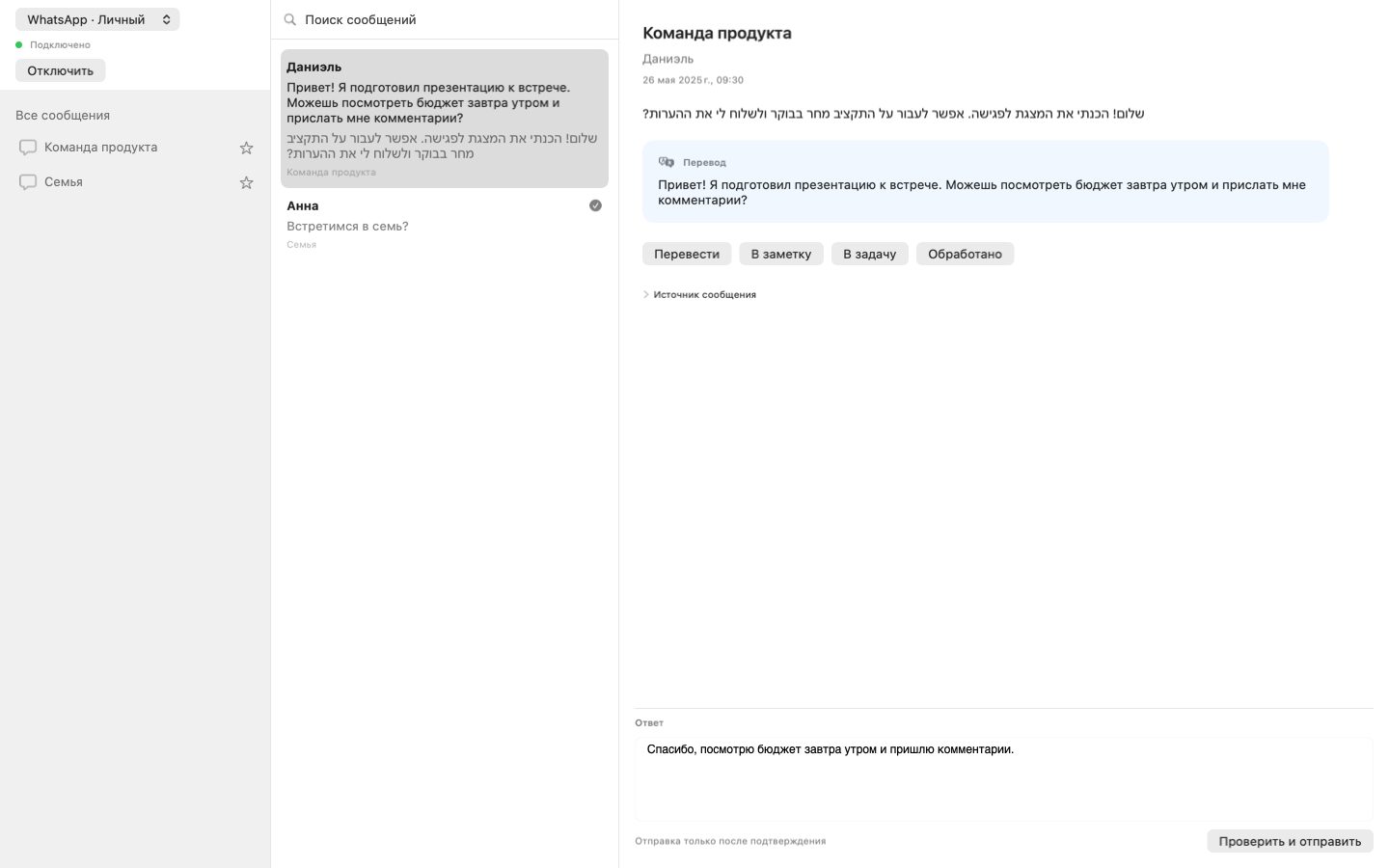The image size is (1389, 868).
Task: Click the date 26 мая 2025 г., 09:30
Action: [693, 80]
